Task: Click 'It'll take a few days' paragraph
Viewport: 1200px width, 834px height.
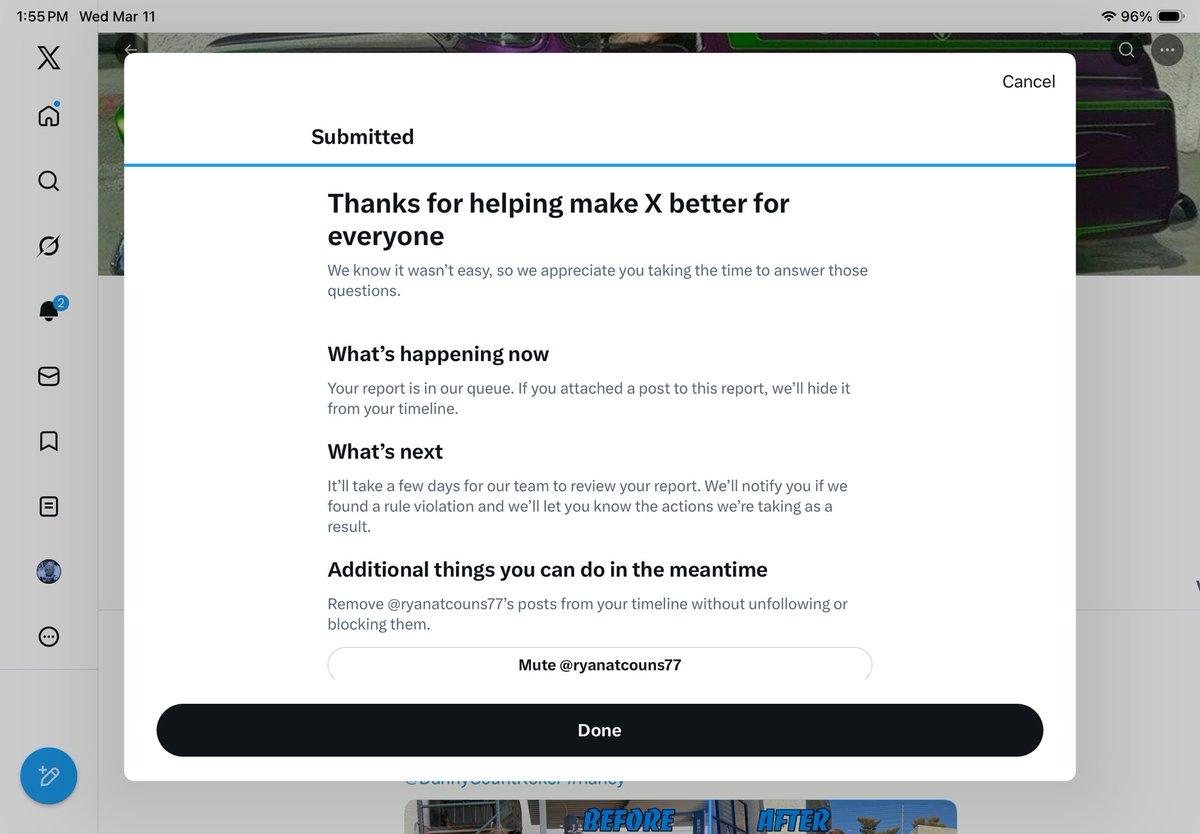Action: click(588, 506)
